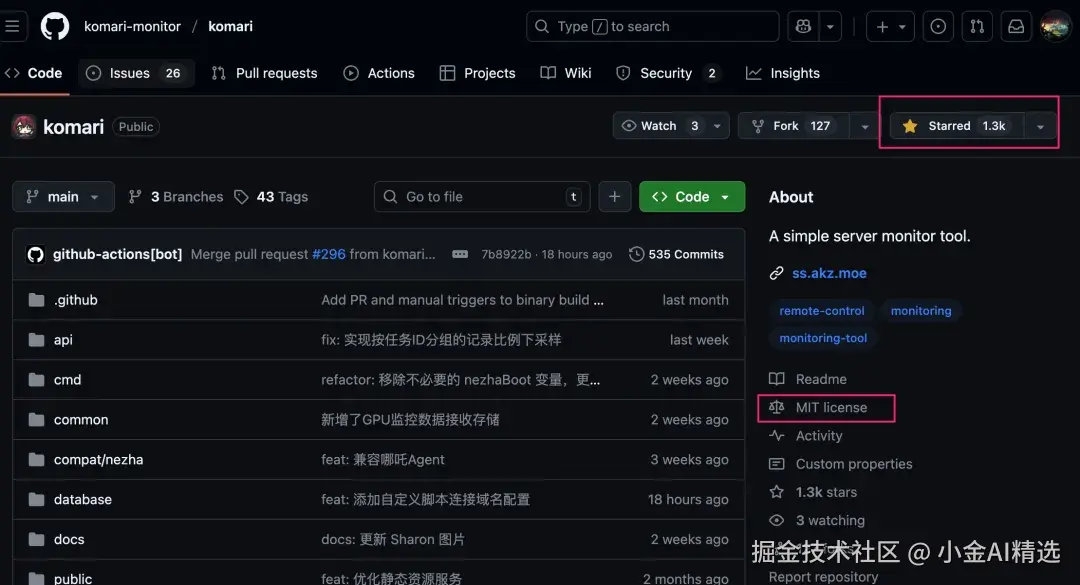Open the compat/nezha folder
This screenshot has width=1080, height=585.
click(x=98, y=460)
